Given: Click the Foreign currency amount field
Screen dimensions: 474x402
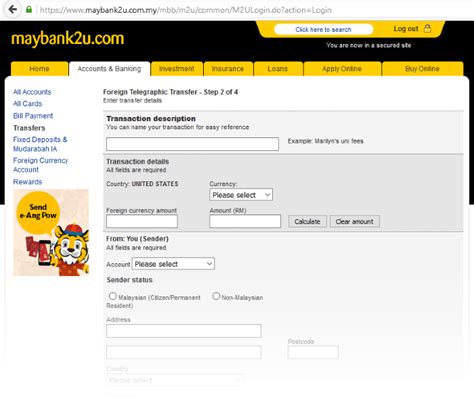Looking at the screenshot, I should (142, 221).
